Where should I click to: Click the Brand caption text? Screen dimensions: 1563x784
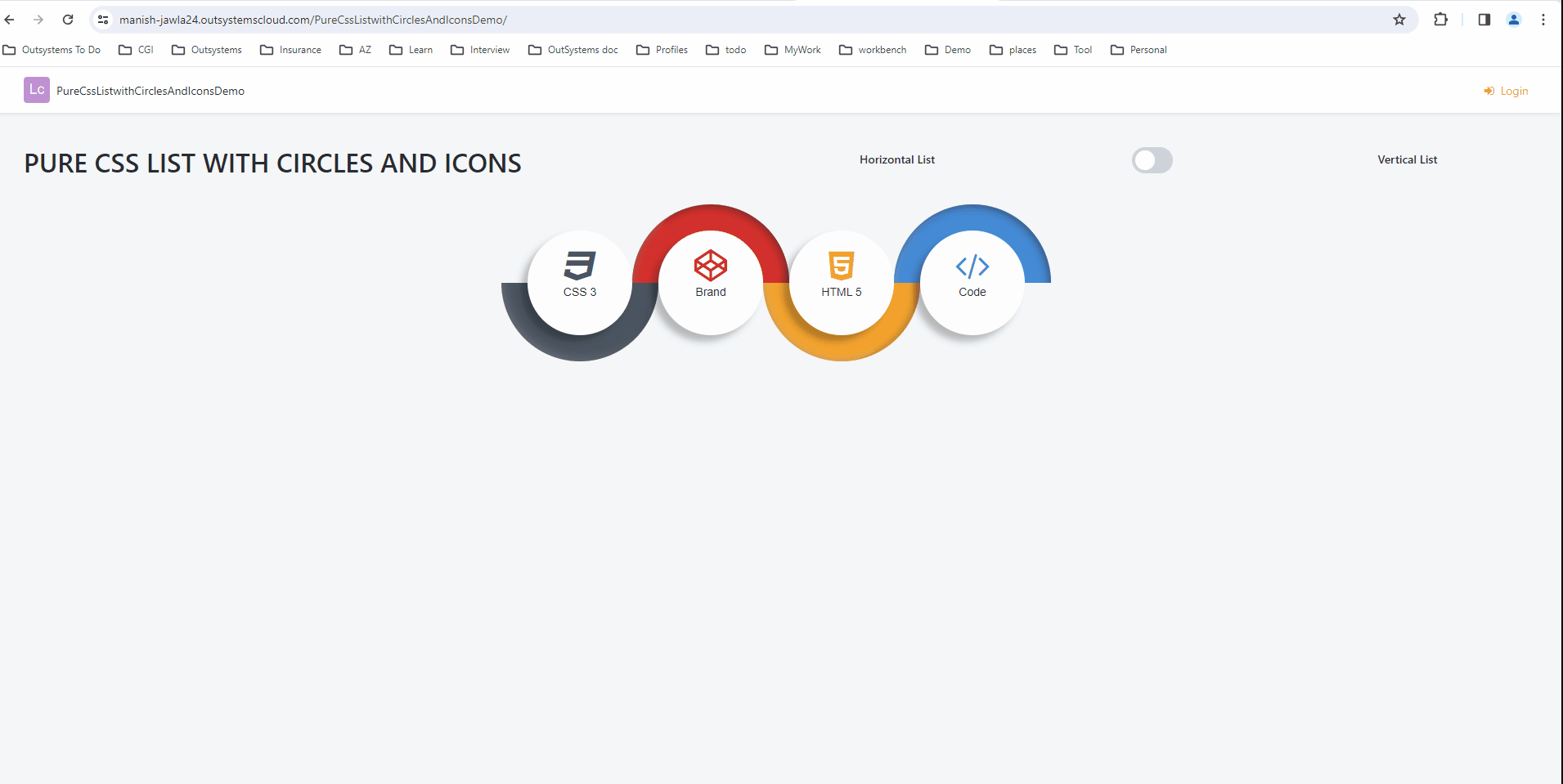pos(711,292)
